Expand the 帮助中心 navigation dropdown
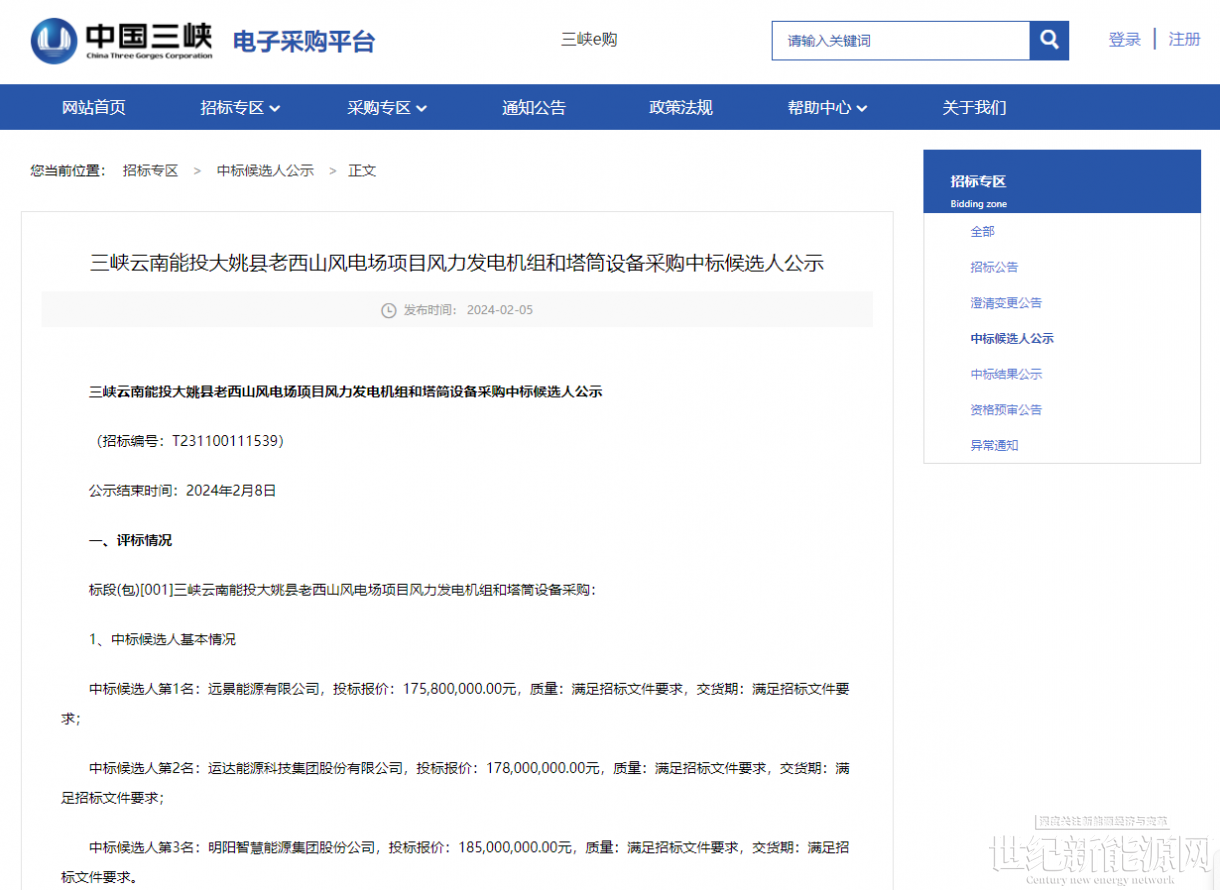 click(x=828, y=107)
